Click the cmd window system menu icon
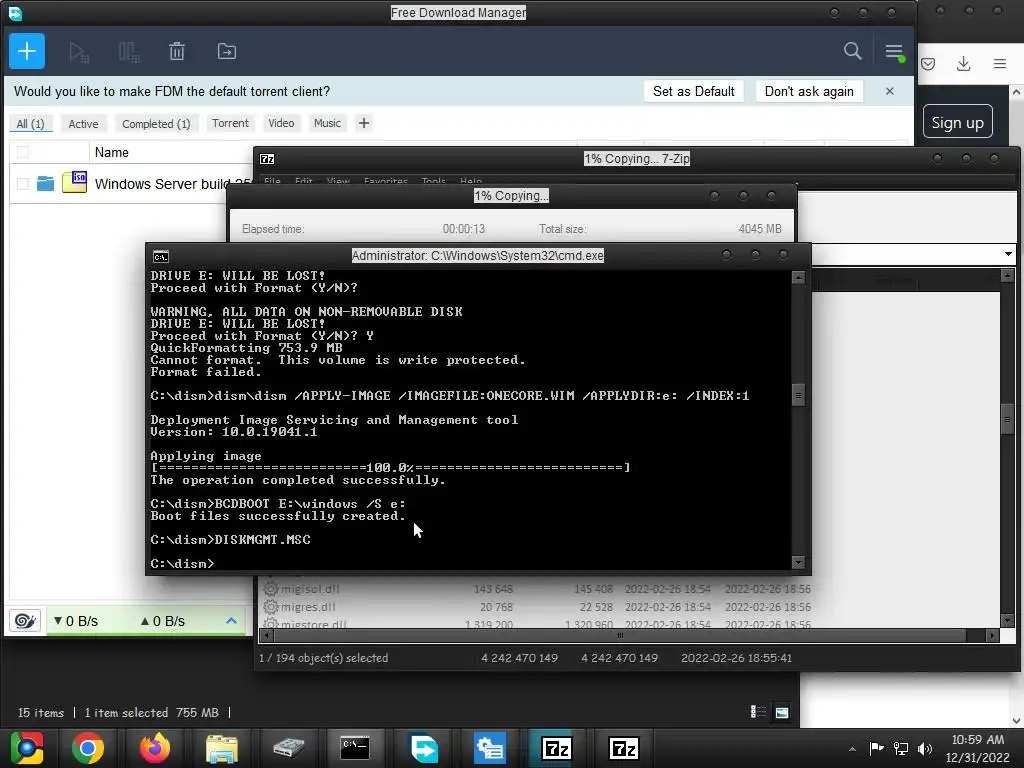The height and width of the screenshot is (768, 1024). tap(161, 256)
